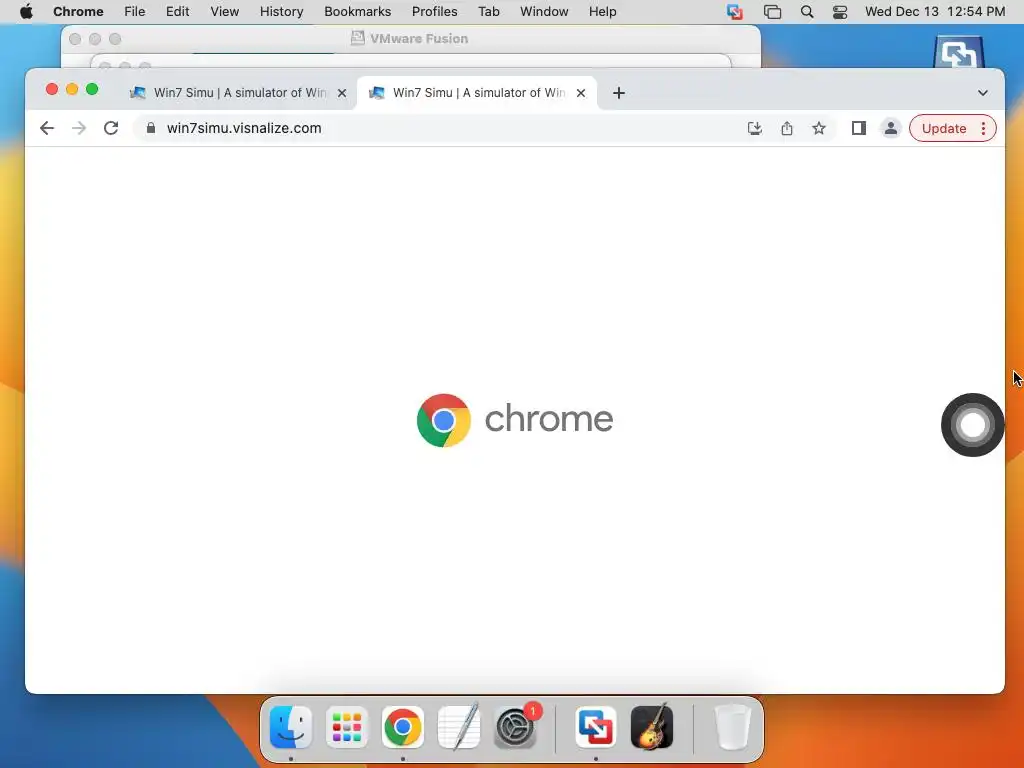Open Finder from the dock
Viewport: 1024px width, 768px height.
(x=291, y=726)
